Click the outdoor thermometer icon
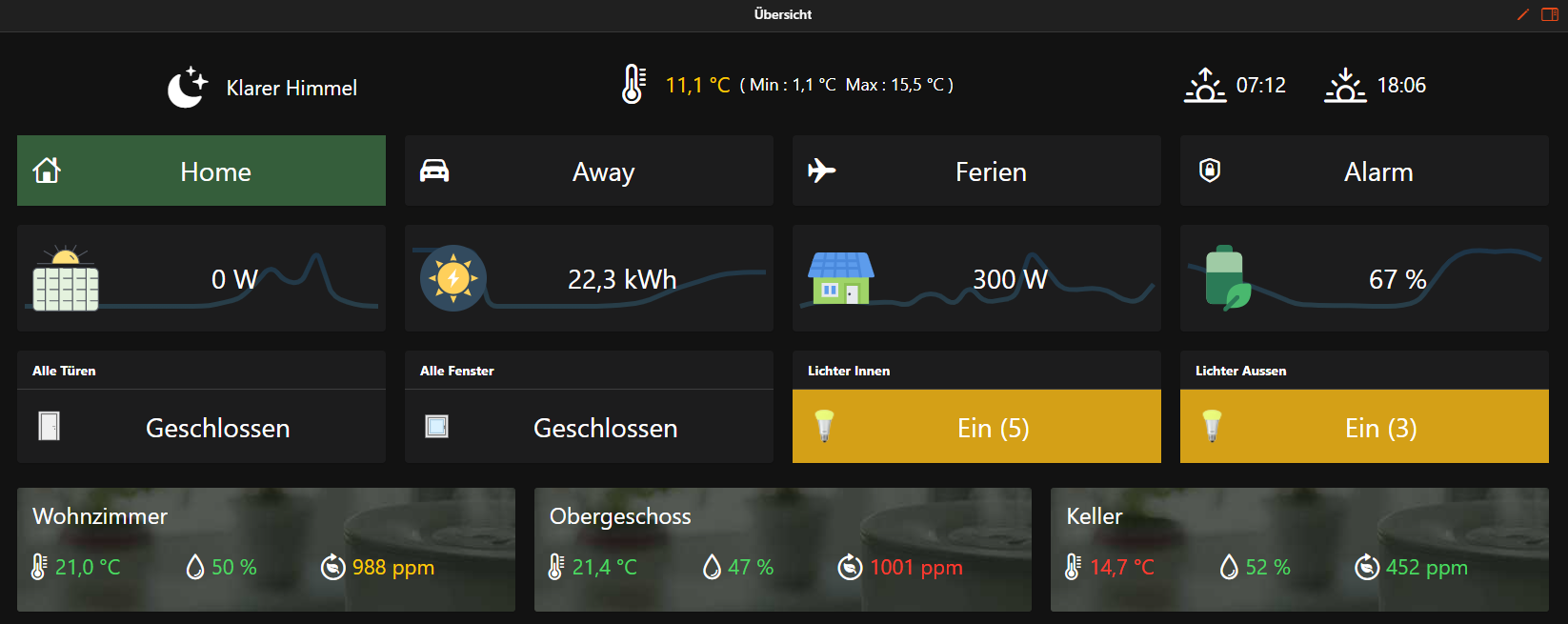Viewport: 1568px width, 624px height. coord(633,85)
